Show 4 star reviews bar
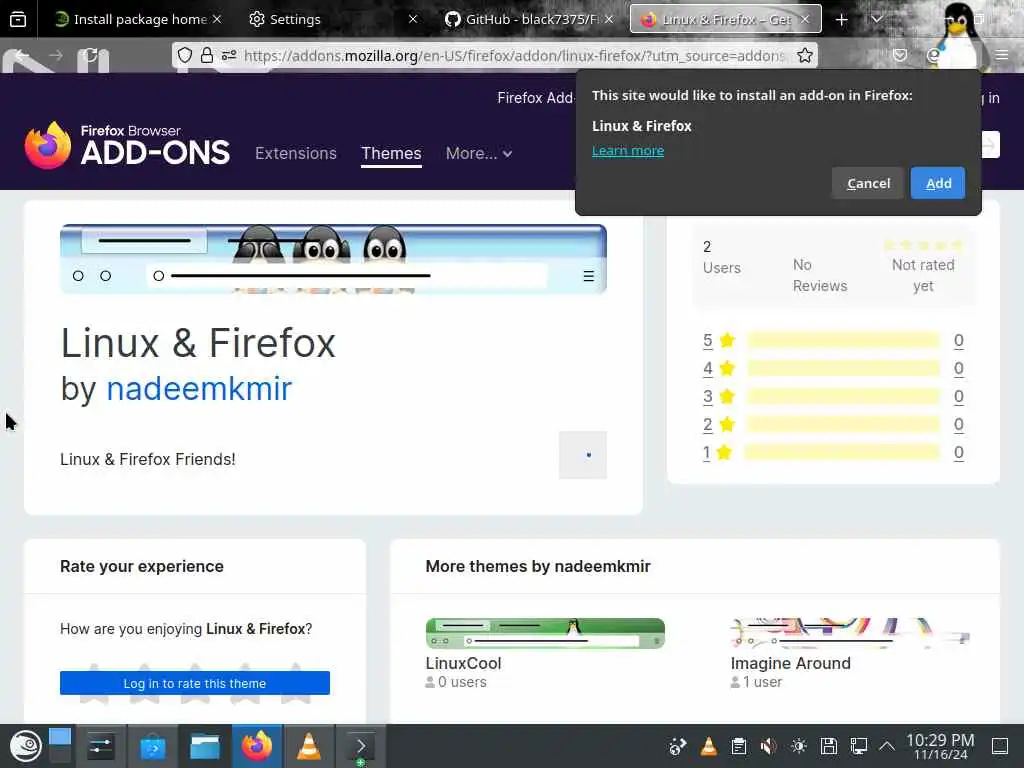Screen dimensions: 1024x768 tap(843, 368)
